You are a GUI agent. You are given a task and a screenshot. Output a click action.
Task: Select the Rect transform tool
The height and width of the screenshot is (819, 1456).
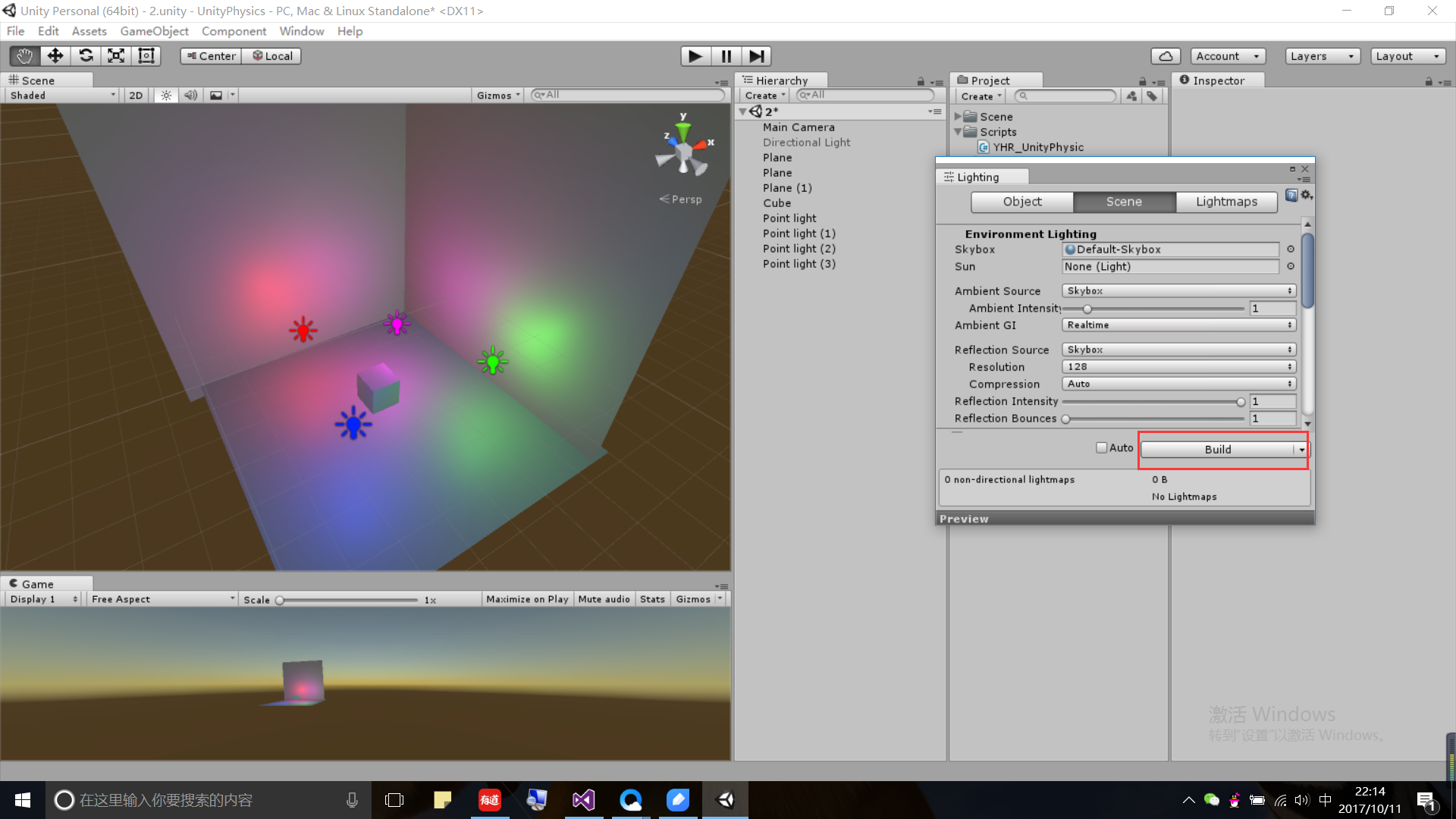point(146,56)
